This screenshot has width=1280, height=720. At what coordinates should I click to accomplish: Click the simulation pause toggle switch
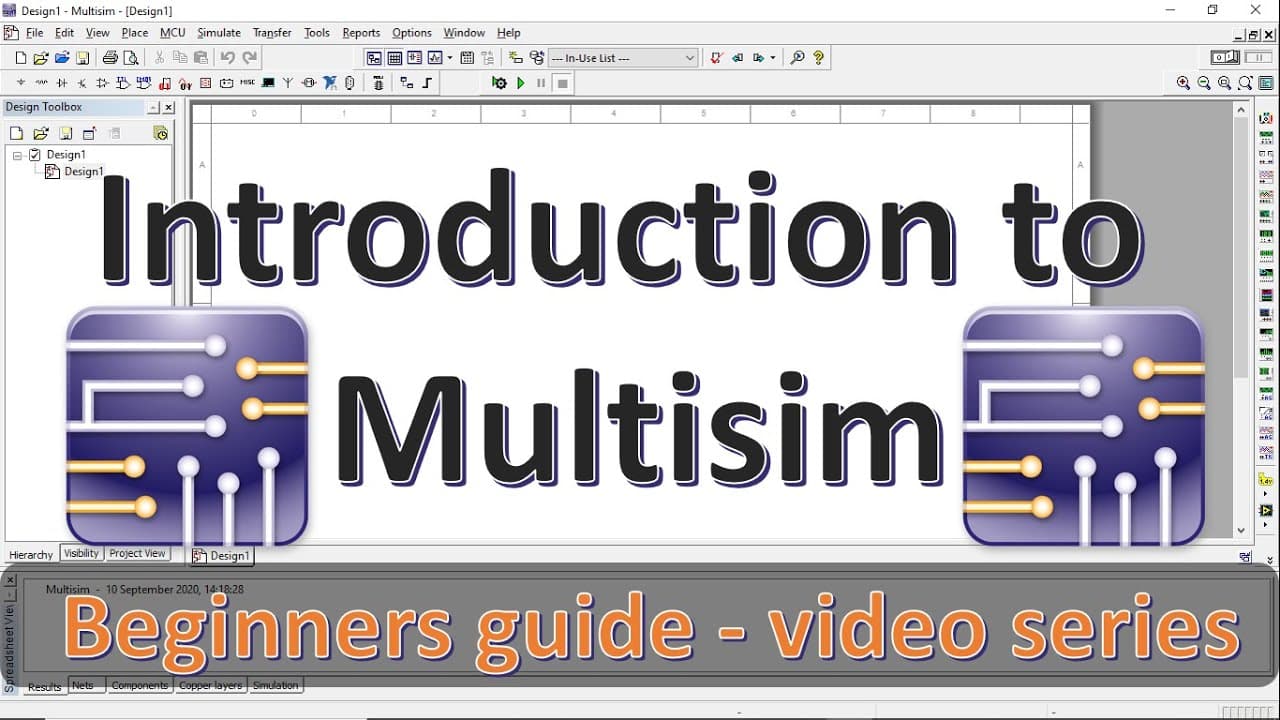1258,58
